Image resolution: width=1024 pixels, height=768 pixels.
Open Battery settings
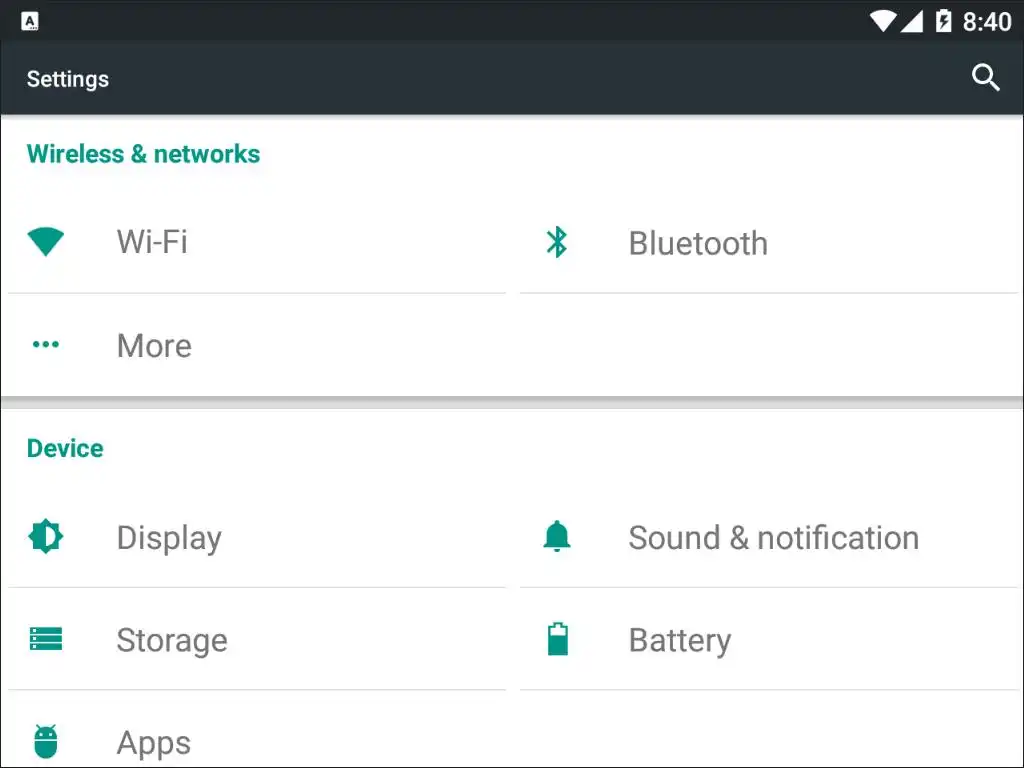coord(680,641)
